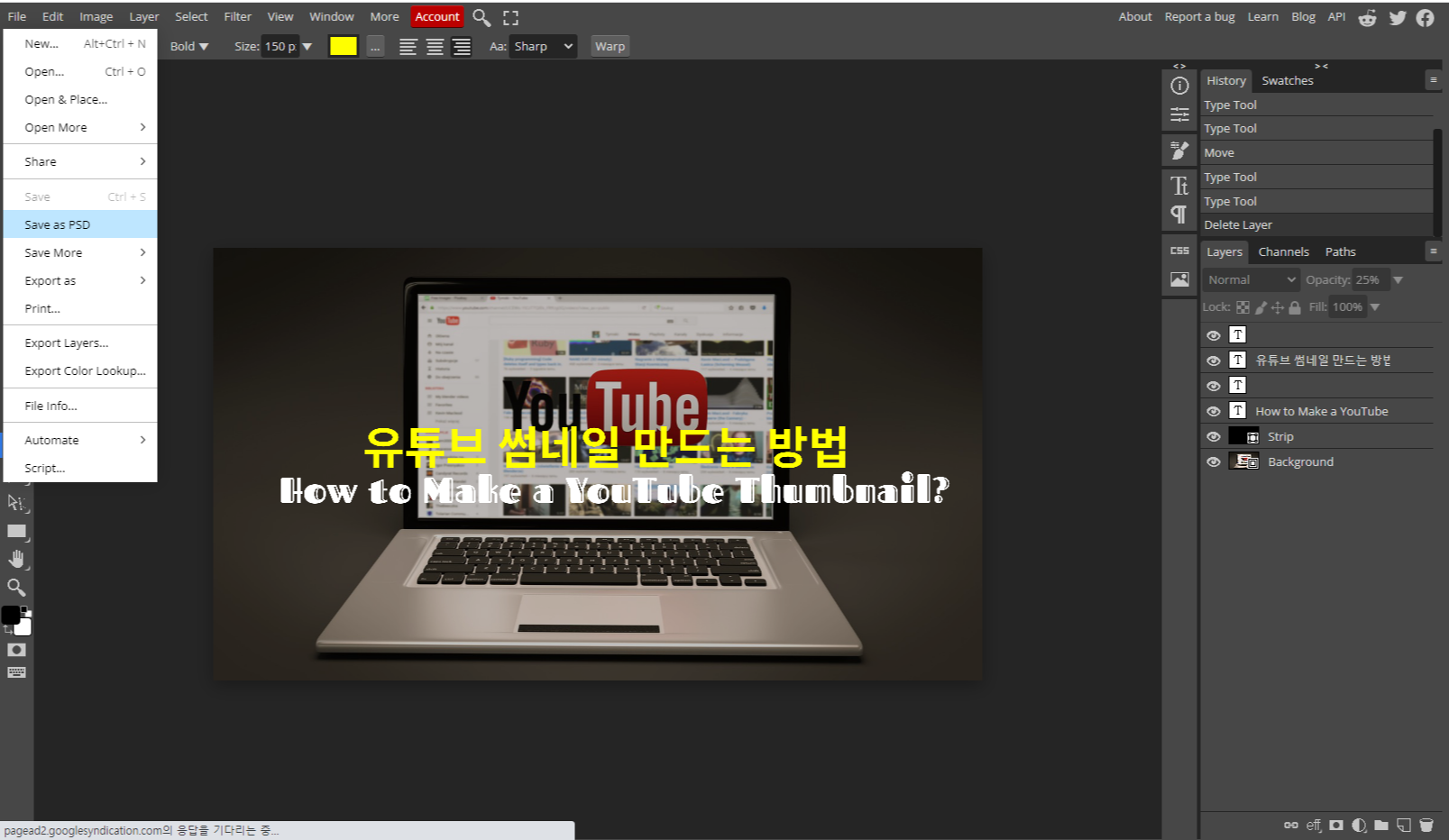Open the font size dropdown arrow
This screenshot has height=840, width=1449.
[x=307, y=47]
